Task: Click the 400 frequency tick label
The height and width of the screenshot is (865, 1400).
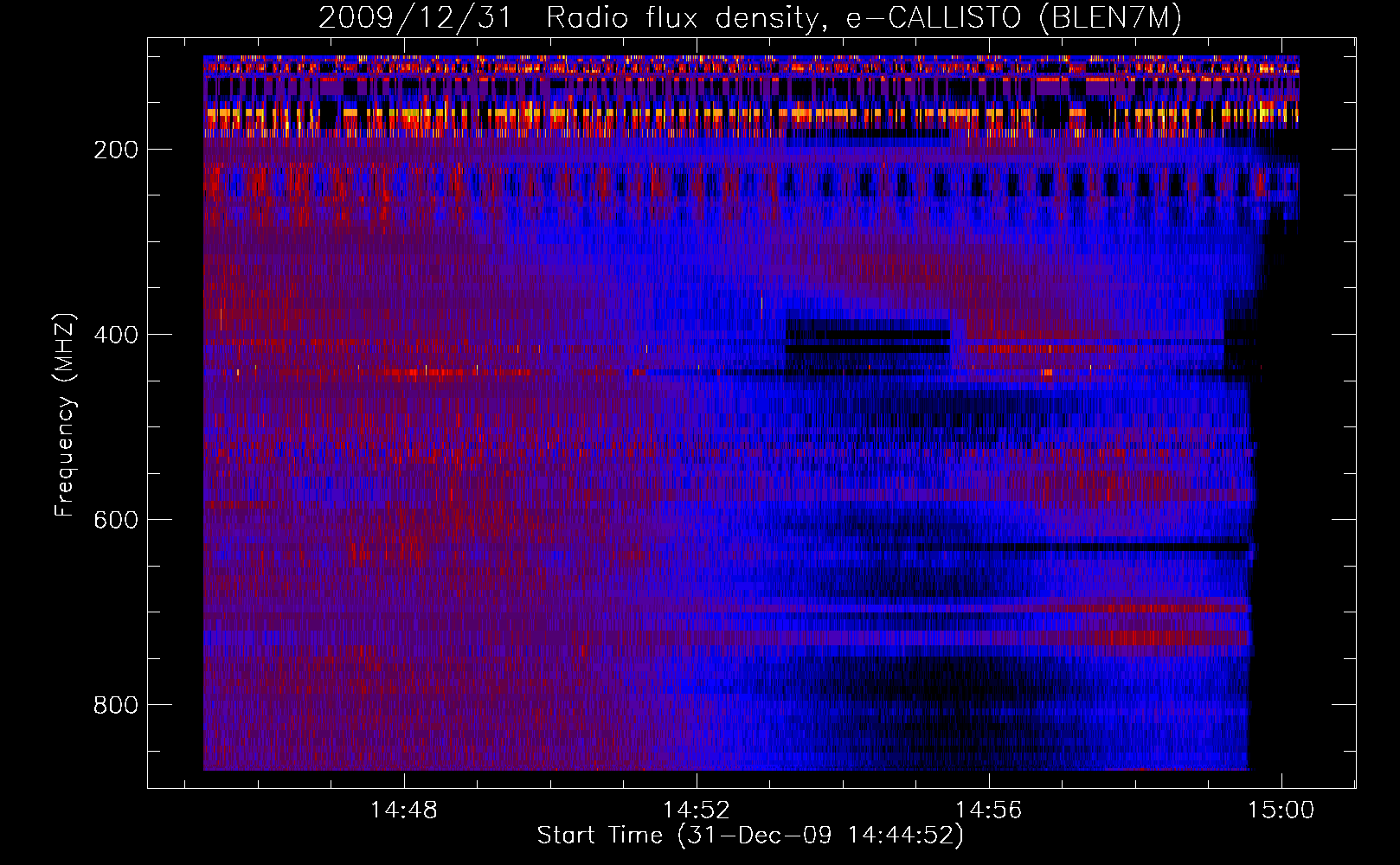Action: [116, 335]
